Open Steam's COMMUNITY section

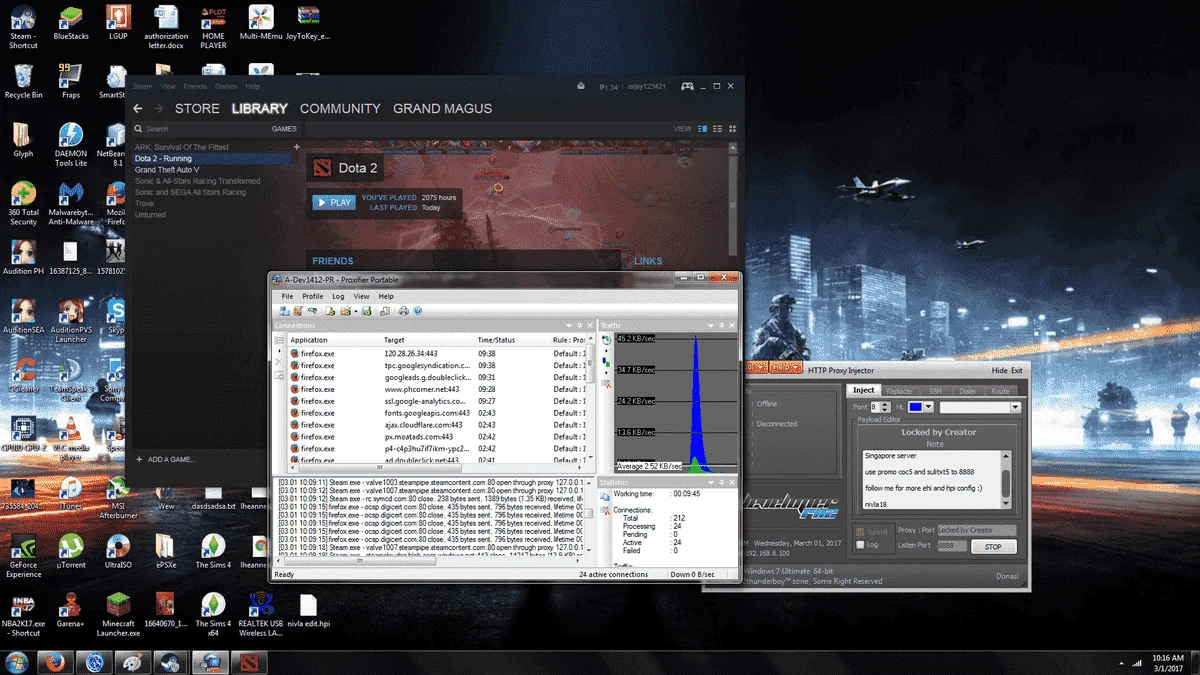340,108
